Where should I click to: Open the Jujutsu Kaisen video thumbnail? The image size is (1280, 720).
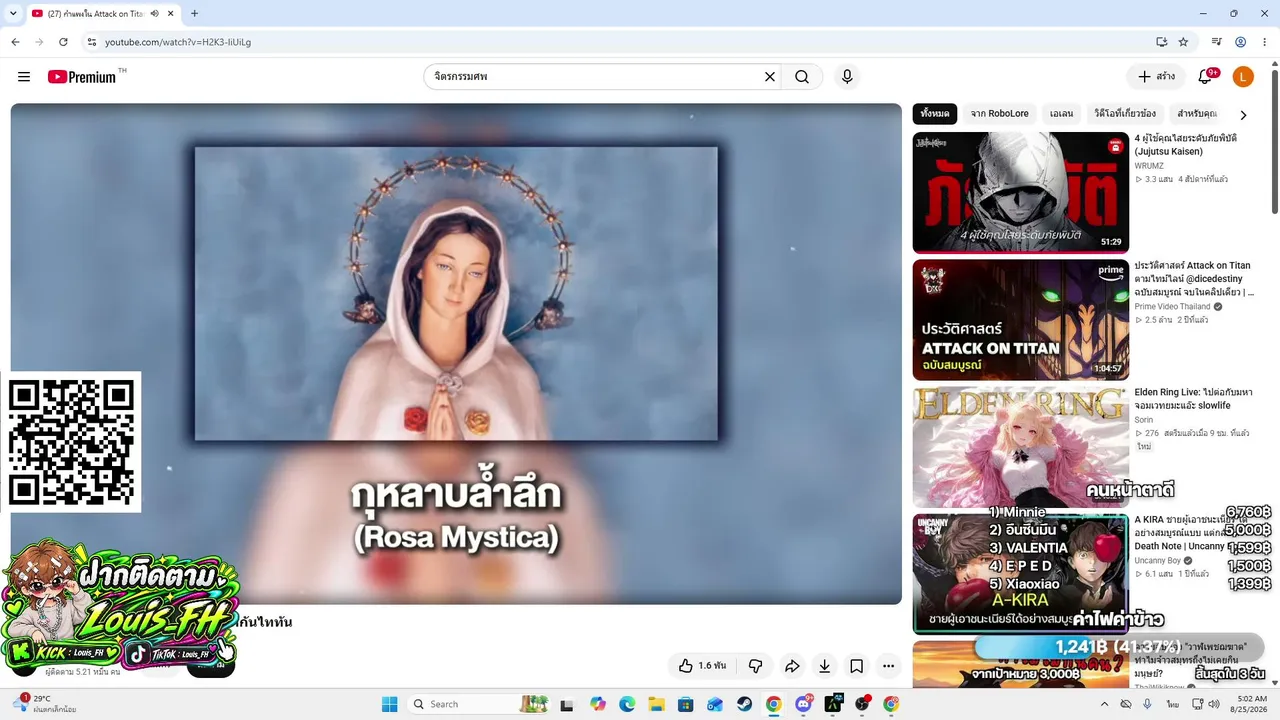[1021, 192]
